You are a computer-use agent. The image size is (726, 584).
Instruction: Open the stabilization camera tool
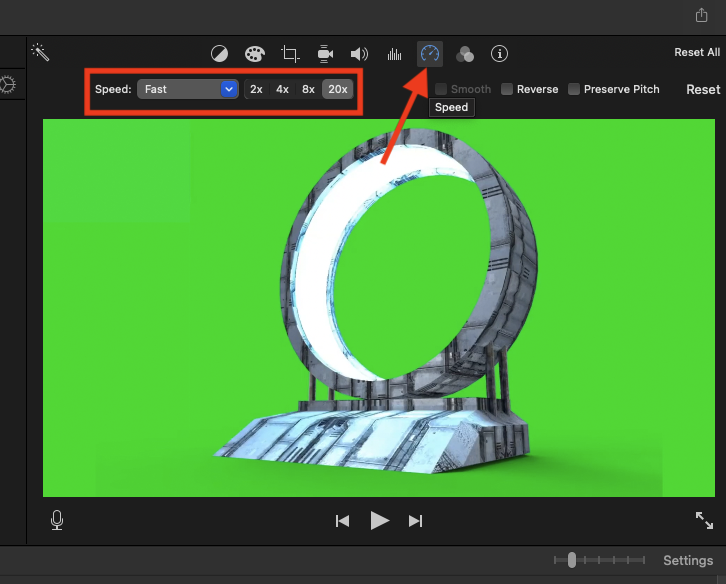325,54
